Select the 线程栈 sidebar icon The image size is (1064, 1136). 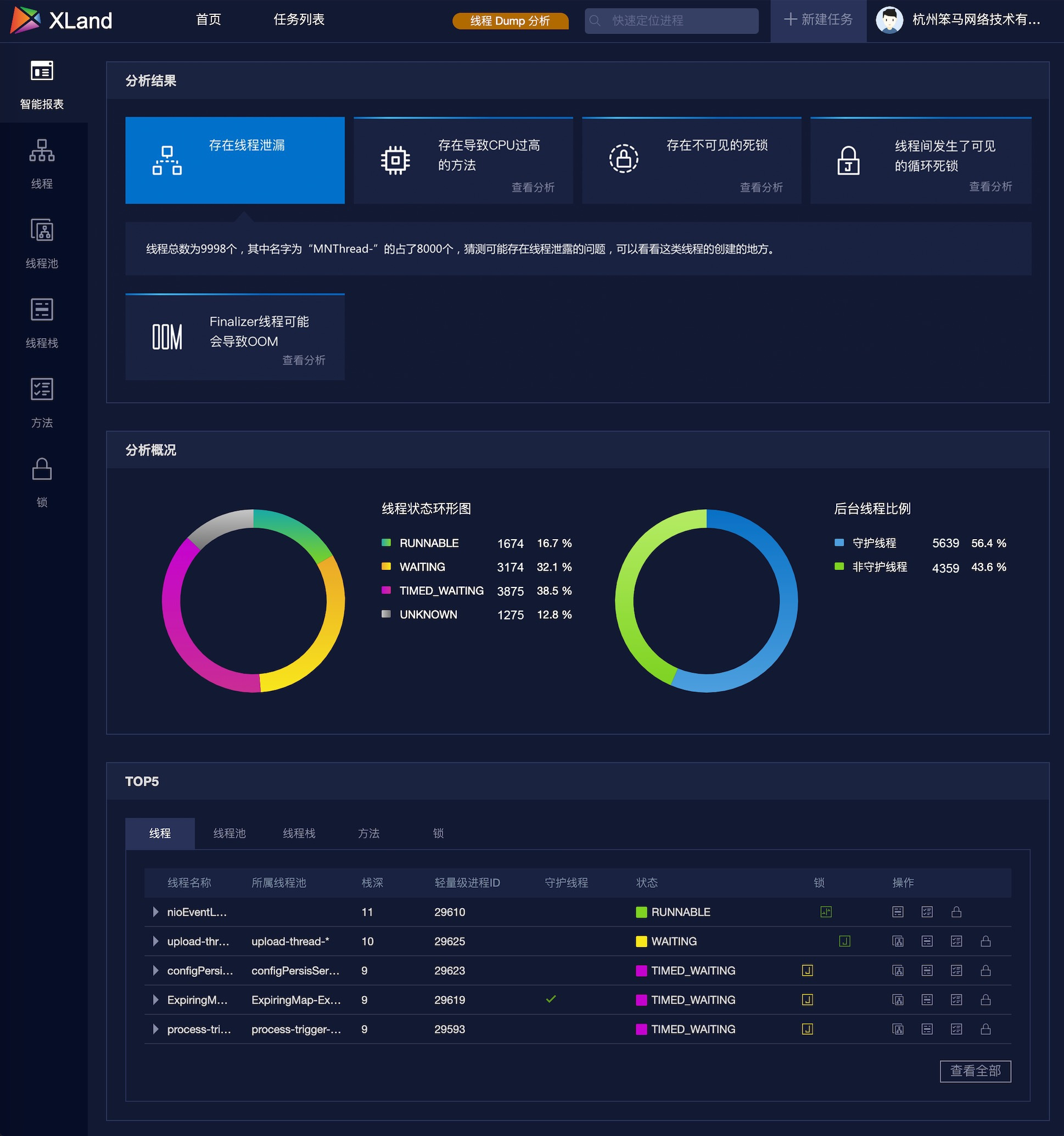[x=42, y=310]
